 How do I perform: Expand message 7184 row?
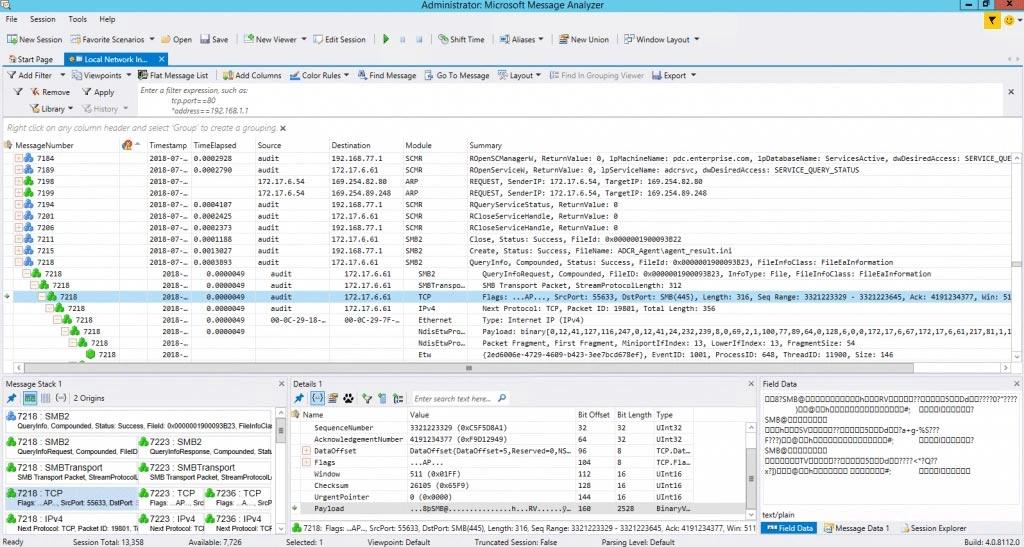[19, 159]
